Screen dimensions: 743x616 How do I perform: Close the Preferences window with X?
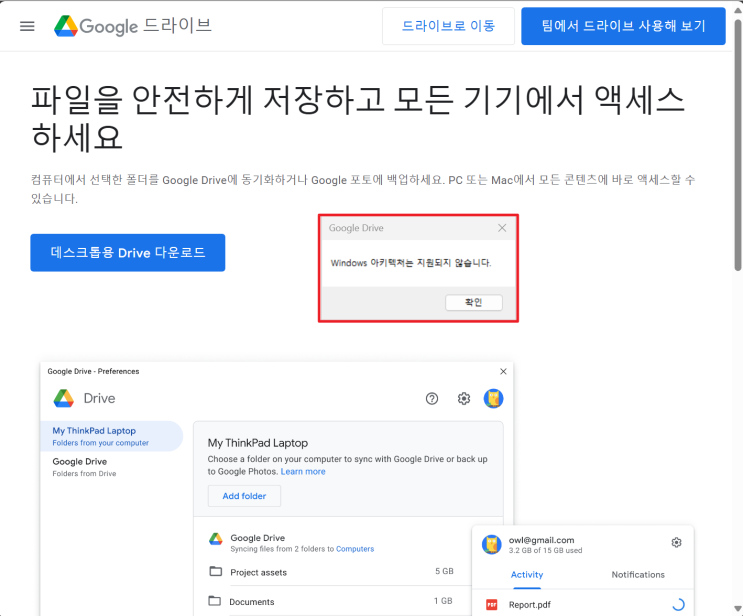(x=503, y=371)
